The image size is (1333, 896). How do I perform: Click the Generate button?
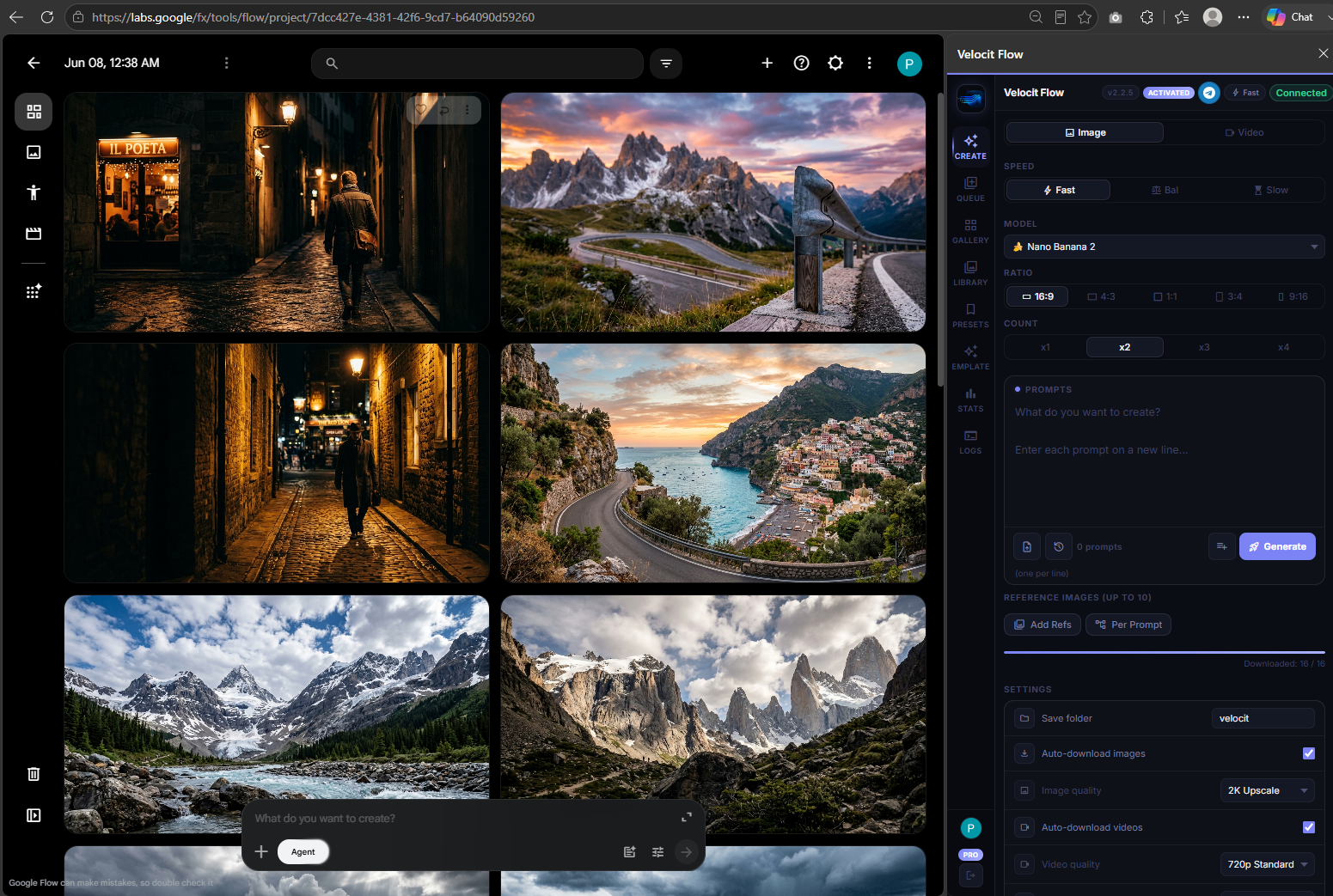tap(1277, 546)
